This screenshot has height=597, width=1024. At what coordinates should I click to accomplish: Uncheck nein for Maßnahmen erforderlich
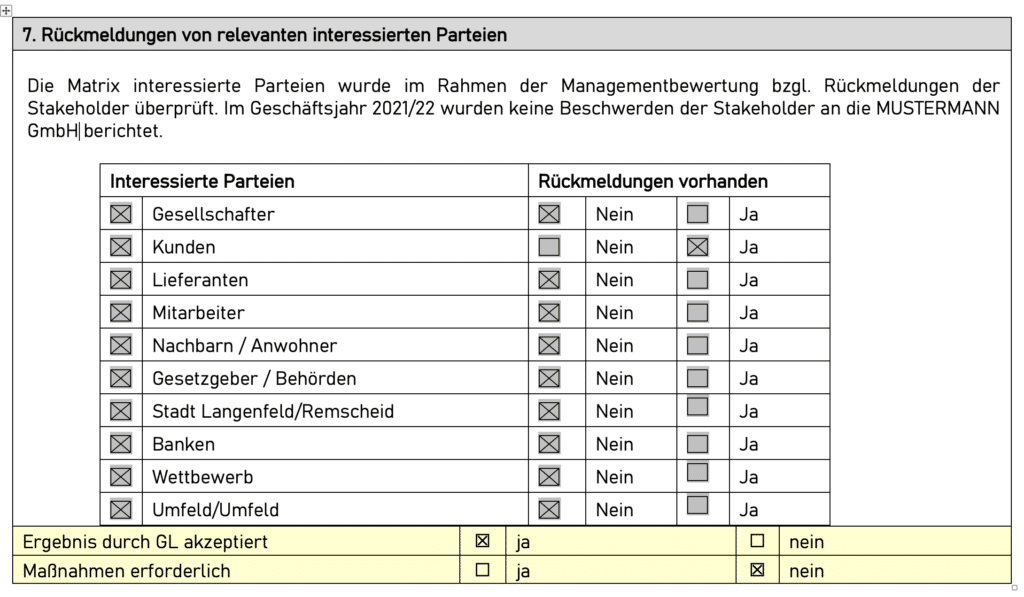(x=757, y=570)
